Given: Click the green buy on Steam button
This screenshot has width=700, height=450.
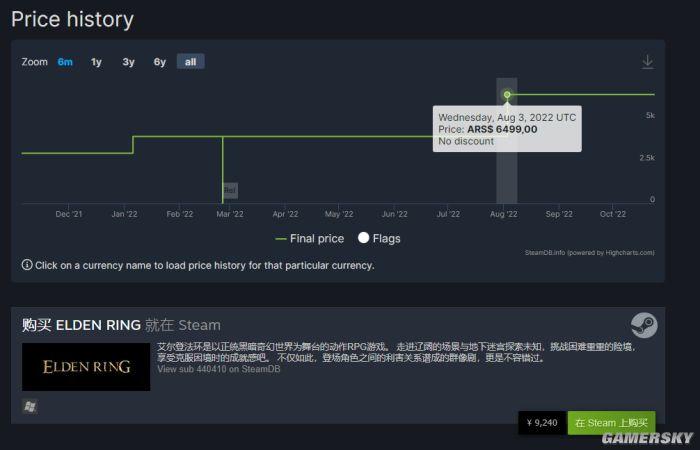Looking at the screenshot, I should pos(611,422).
